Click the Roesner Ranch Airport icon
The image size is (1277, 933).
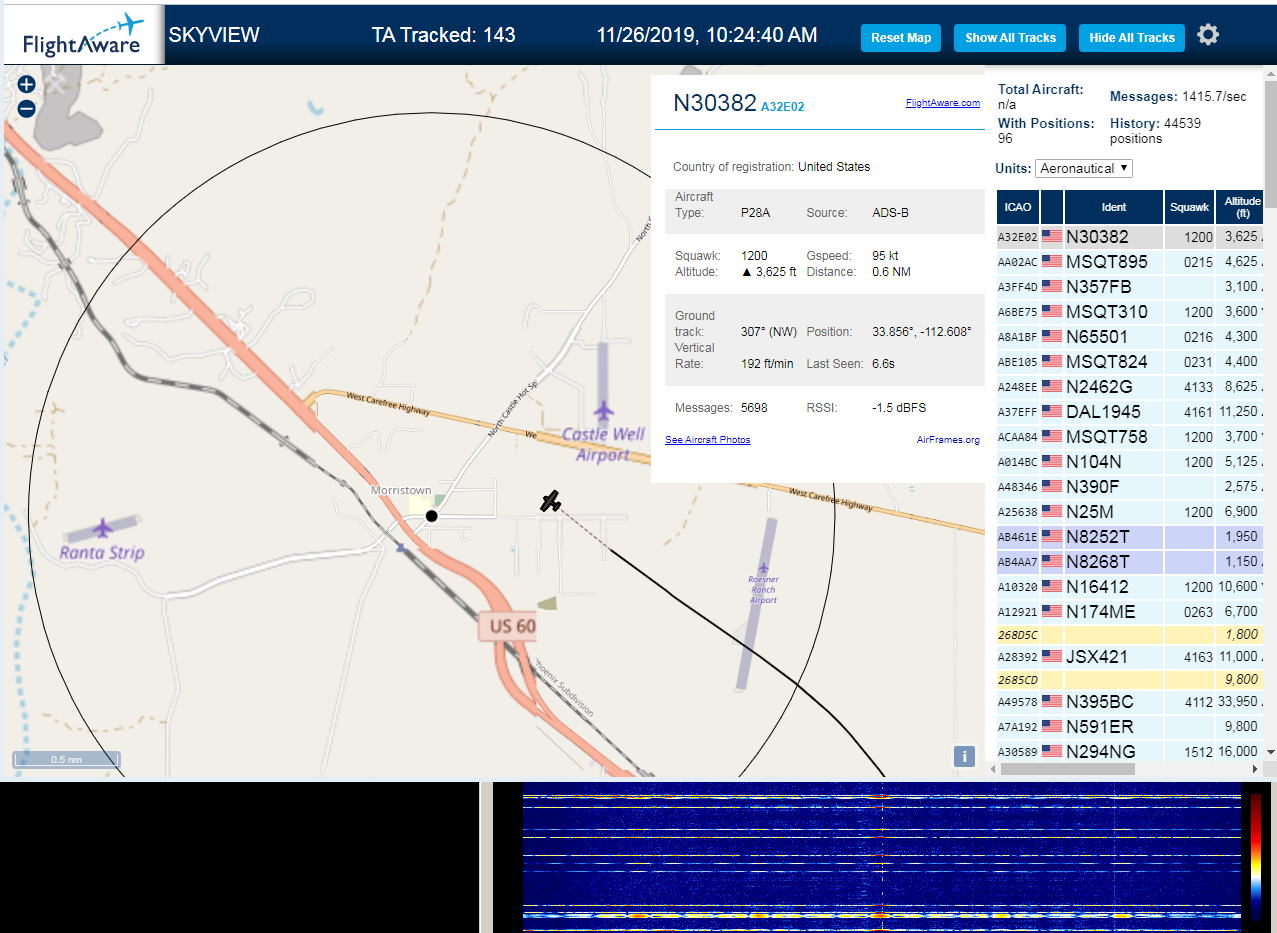pos(763,569)
